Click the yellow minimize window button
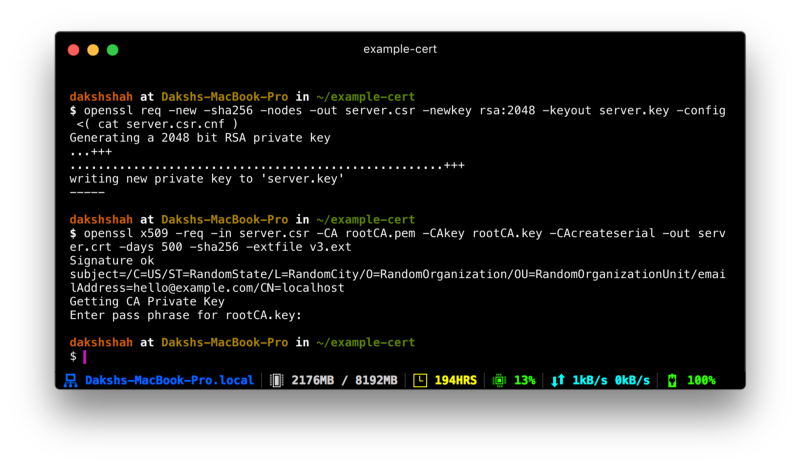This screenshot has height=467, width=800. point(93,50)
